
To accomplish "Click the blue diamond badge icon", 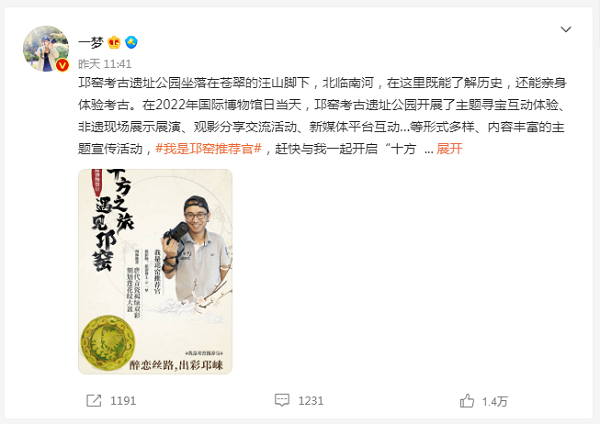I will click(131, 42).
